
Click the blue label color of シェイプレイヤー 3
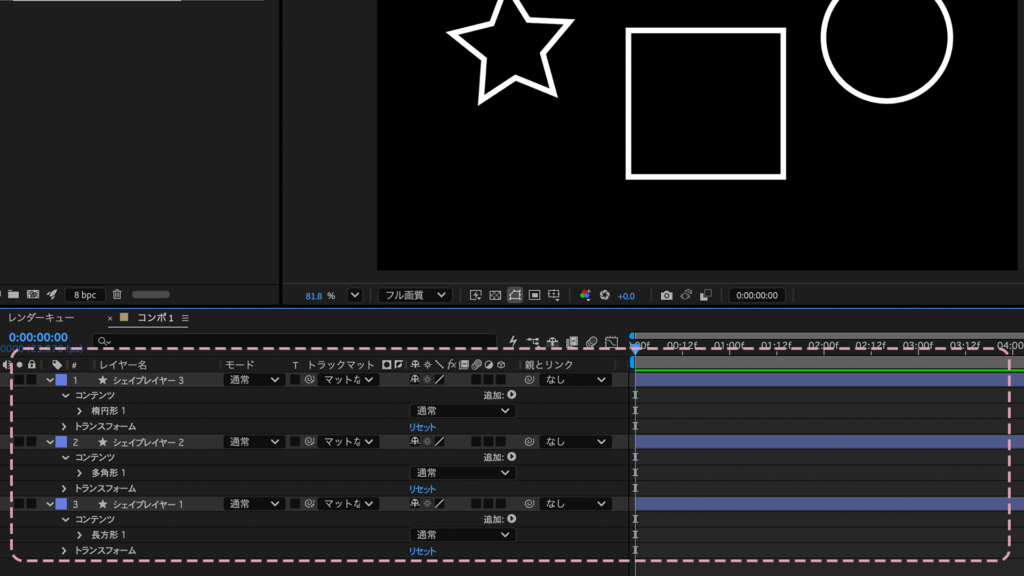point(61,379)
